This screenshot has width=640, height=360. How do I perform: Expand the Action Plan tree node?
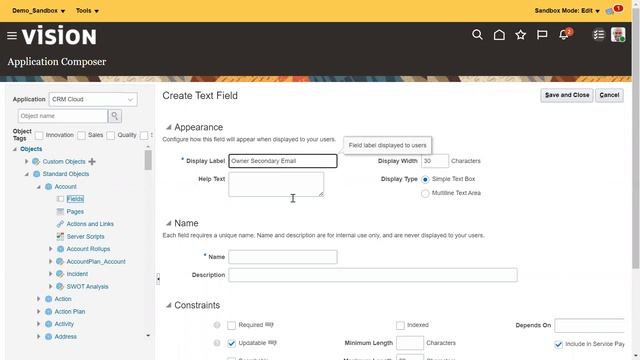pos(38,311)
